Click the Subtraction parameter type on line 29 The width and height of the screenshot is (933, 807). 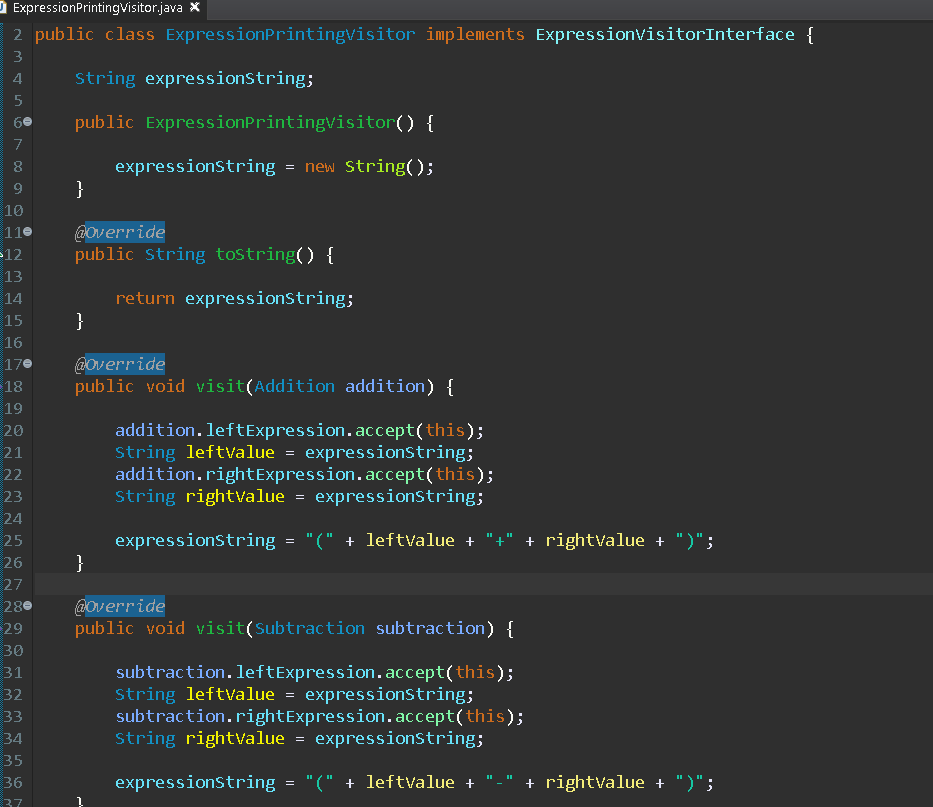tap(309, 628)
